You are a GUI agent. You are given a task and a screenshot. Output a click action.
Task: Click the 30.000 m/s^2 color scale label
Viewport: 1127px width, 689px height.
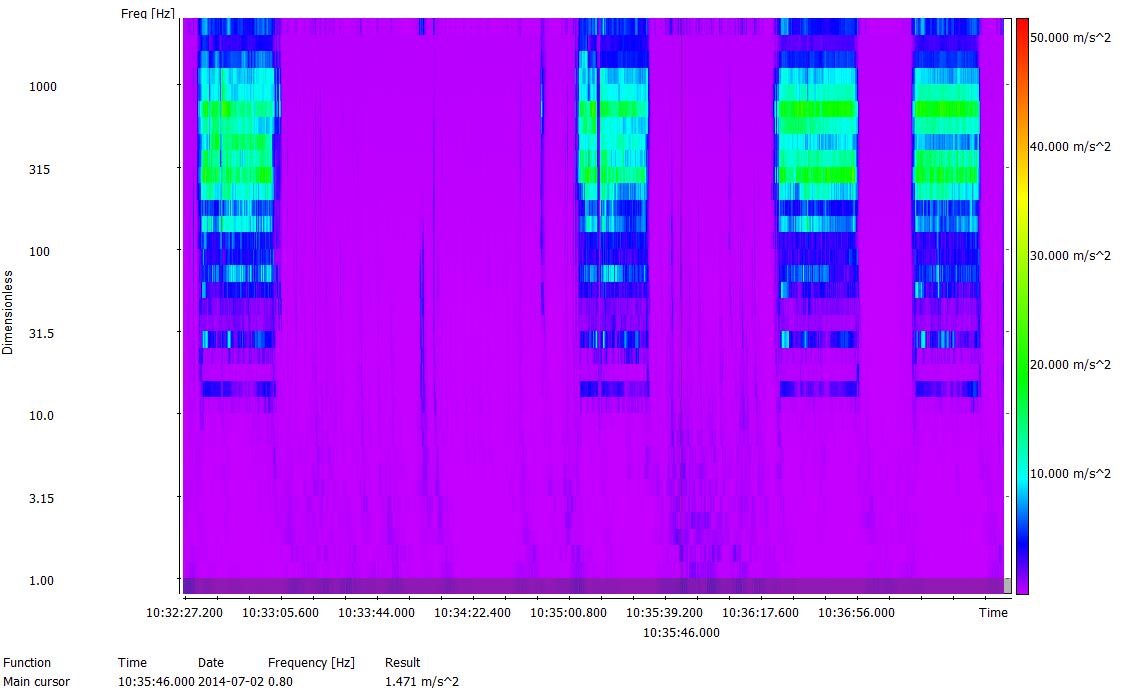click(1070, 256)
